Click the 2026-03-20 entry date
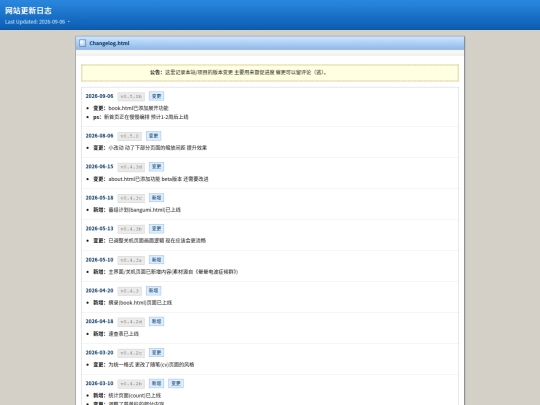Viewport: 540px width, 405px height. (99, 353)
